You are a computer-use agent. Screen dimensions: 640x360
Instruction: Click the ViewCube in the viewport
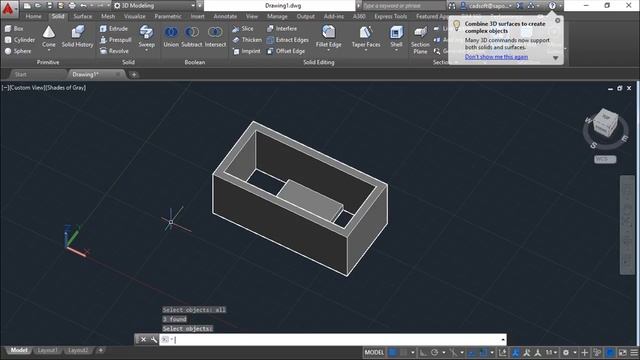[605, 124]
